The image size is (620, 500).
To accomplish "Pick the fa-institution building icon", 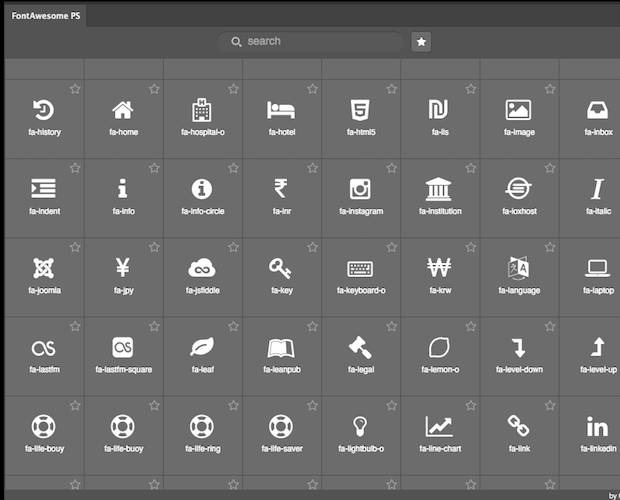I will (x=439, y=189).
